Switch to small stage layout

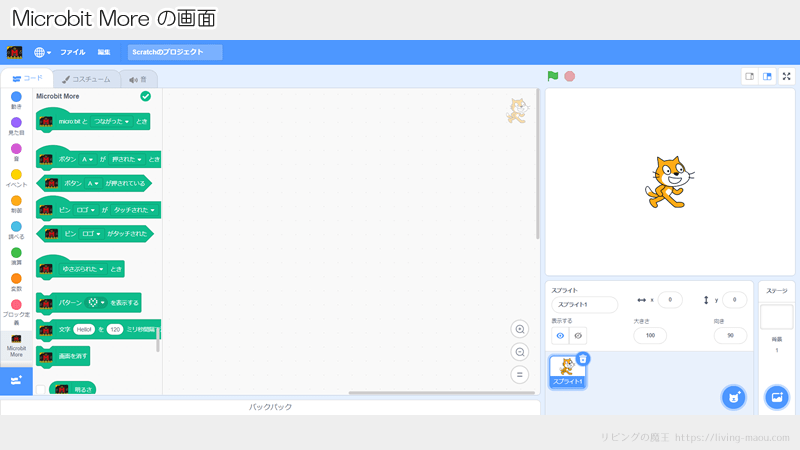(x=749, y=77)
